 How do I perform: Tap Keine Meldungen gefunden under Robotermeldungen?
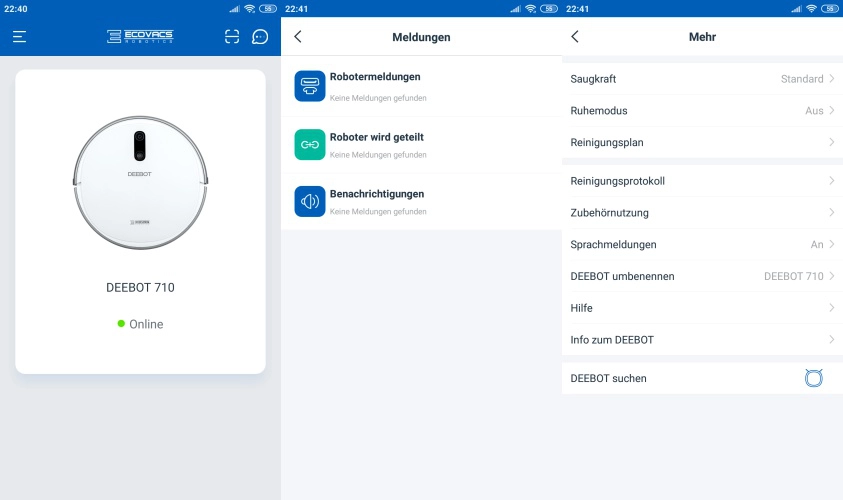(378, 98)
